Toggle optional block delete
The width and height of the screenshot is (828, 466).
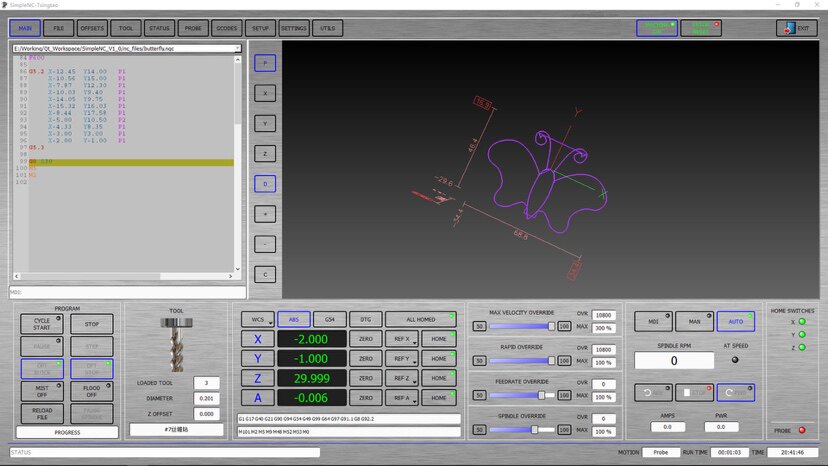[x=42, y=369]
